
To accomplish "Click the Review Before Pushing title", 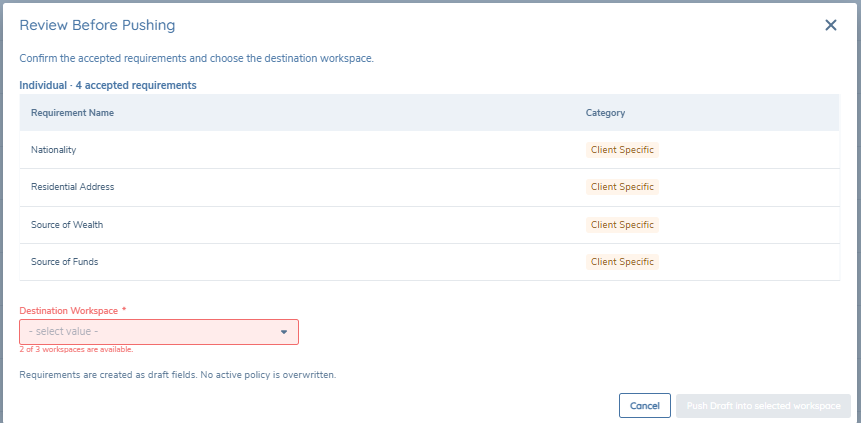I will [x=98, y=25].
